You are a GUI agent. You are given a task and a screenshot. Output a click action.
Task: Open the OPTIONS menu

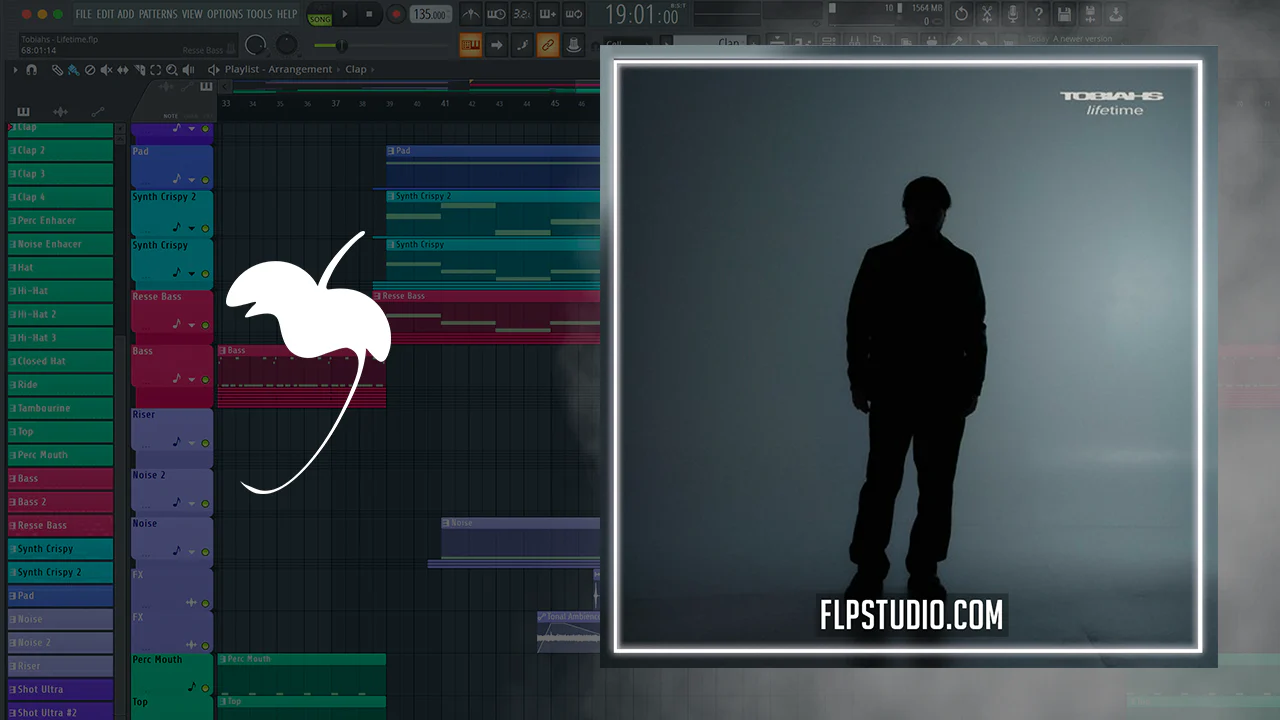pyautogui.click(x=225, y=14)
